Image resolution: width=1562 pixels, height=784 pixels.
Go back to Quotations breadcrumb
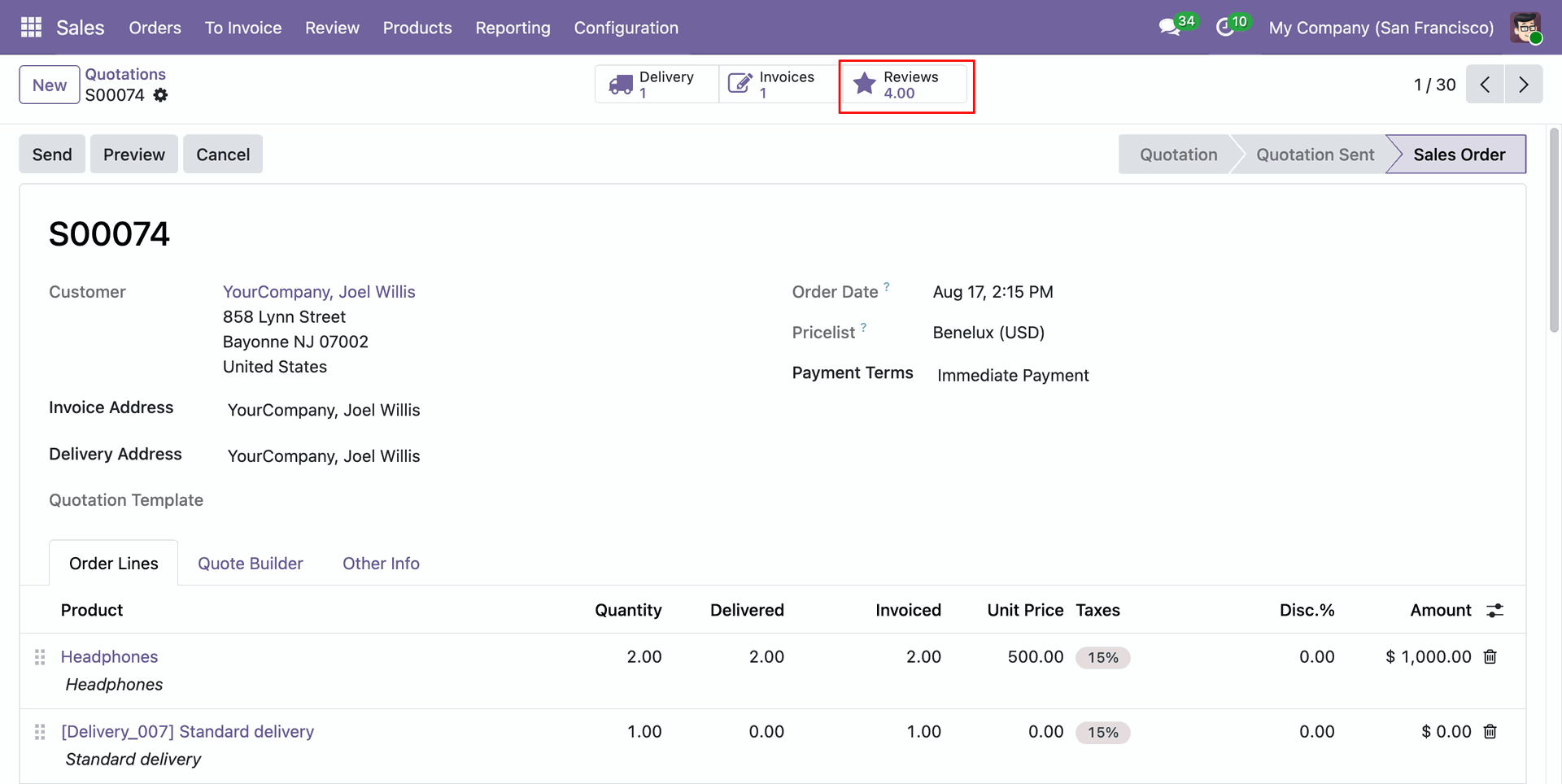(125, 74)
